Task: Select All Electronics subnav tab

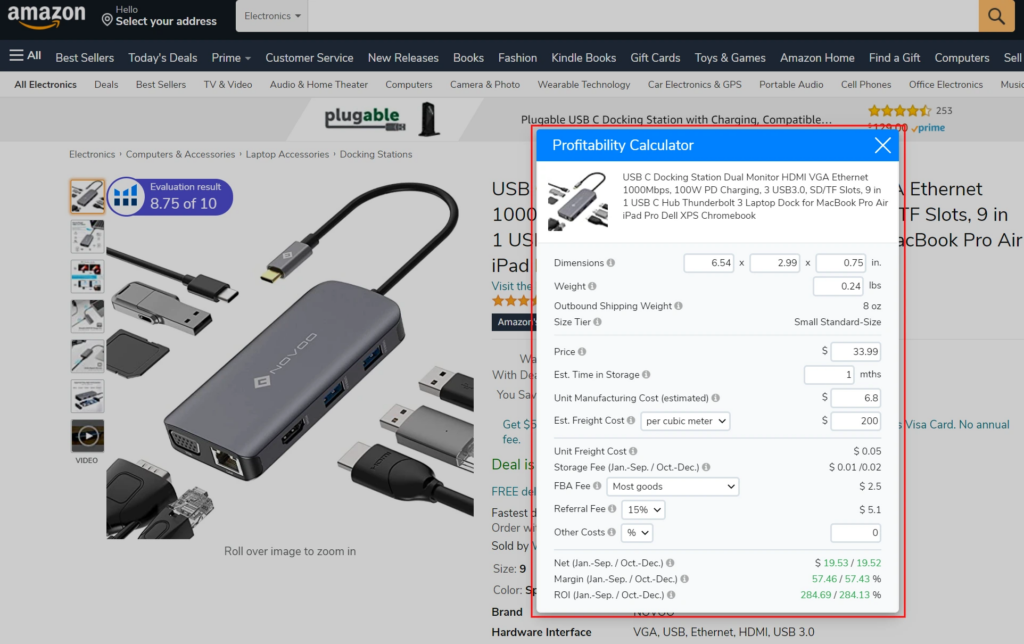Action: pos(46,84)
